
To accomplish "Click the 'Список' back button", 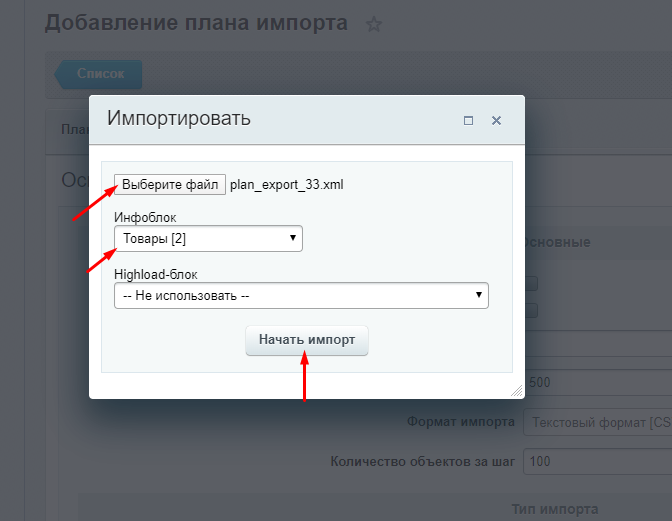I will [x=98, y=74].
